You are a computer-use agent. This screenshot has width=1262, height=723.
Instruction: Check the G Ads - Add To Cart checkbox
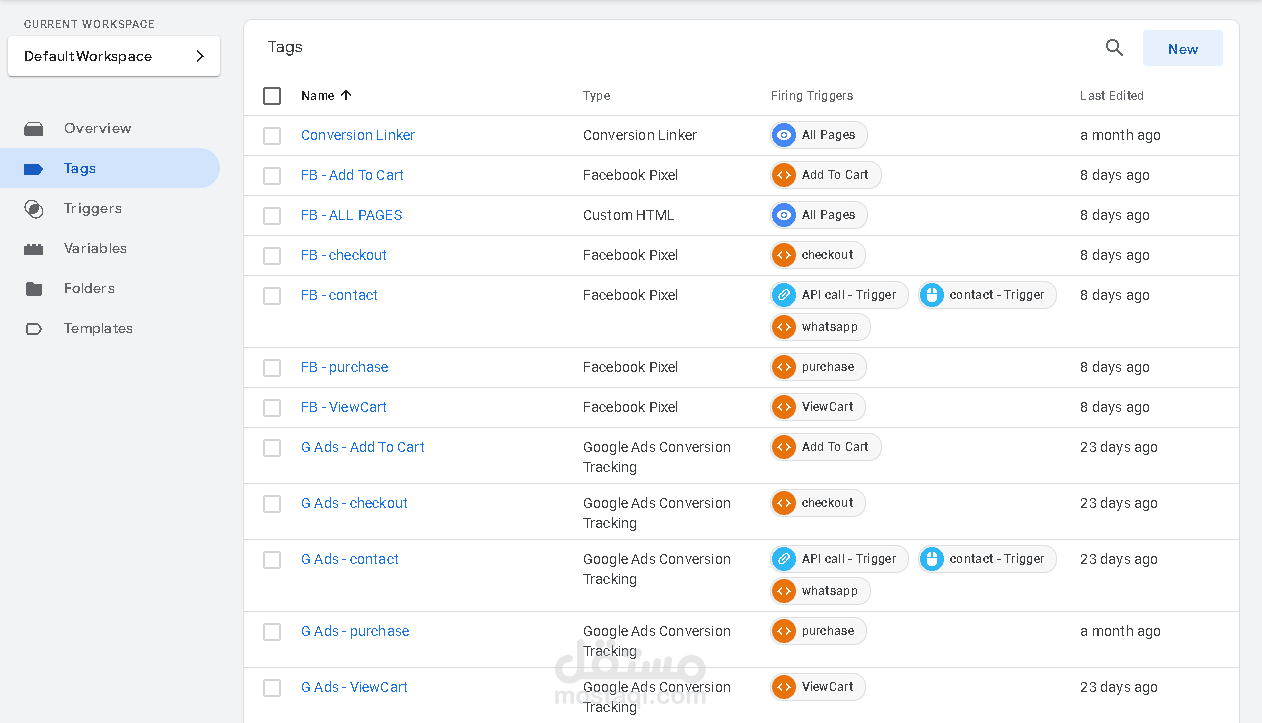point(272,448)
